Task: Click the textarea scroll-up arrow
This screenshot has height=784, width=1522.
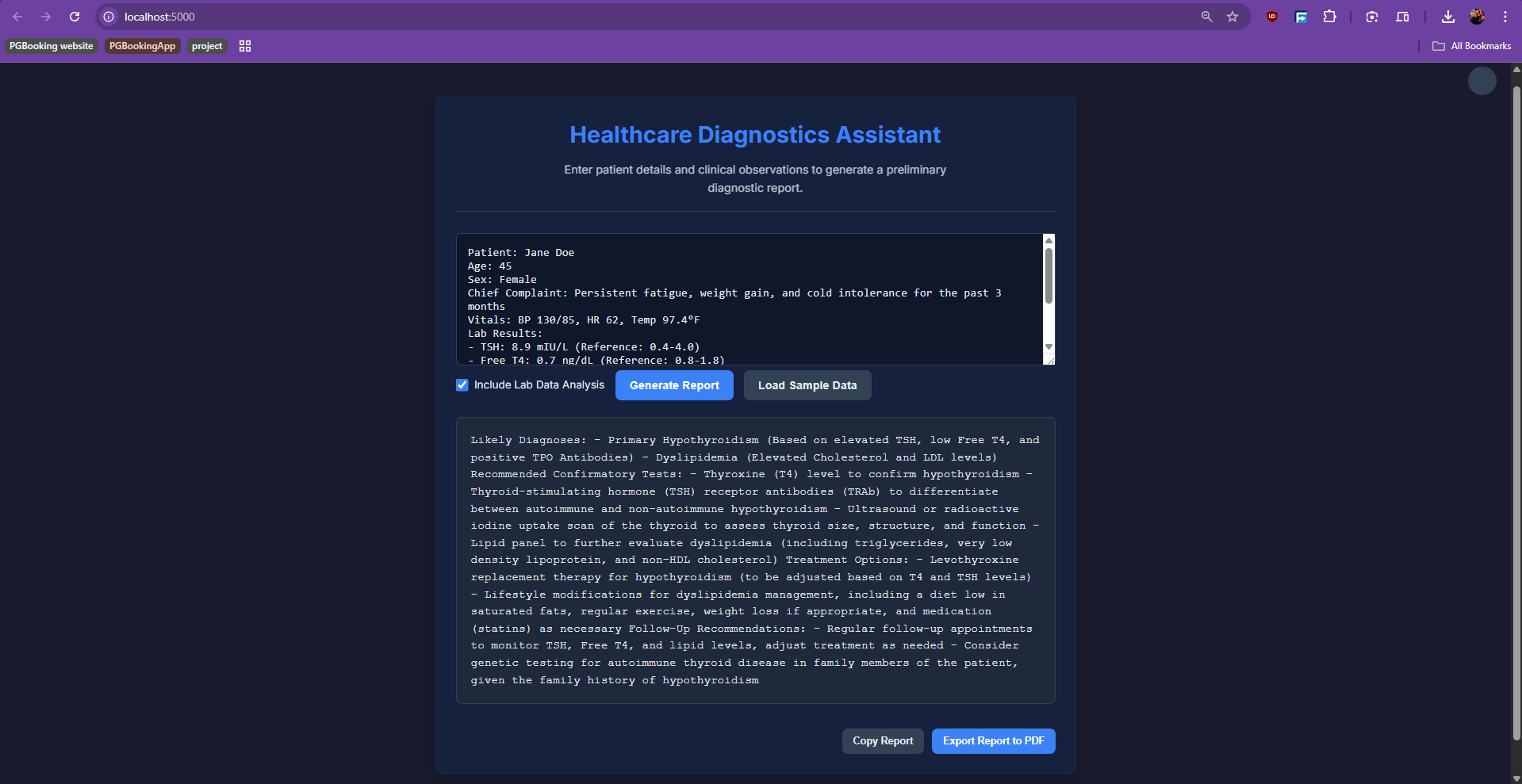Action: 1049,240
